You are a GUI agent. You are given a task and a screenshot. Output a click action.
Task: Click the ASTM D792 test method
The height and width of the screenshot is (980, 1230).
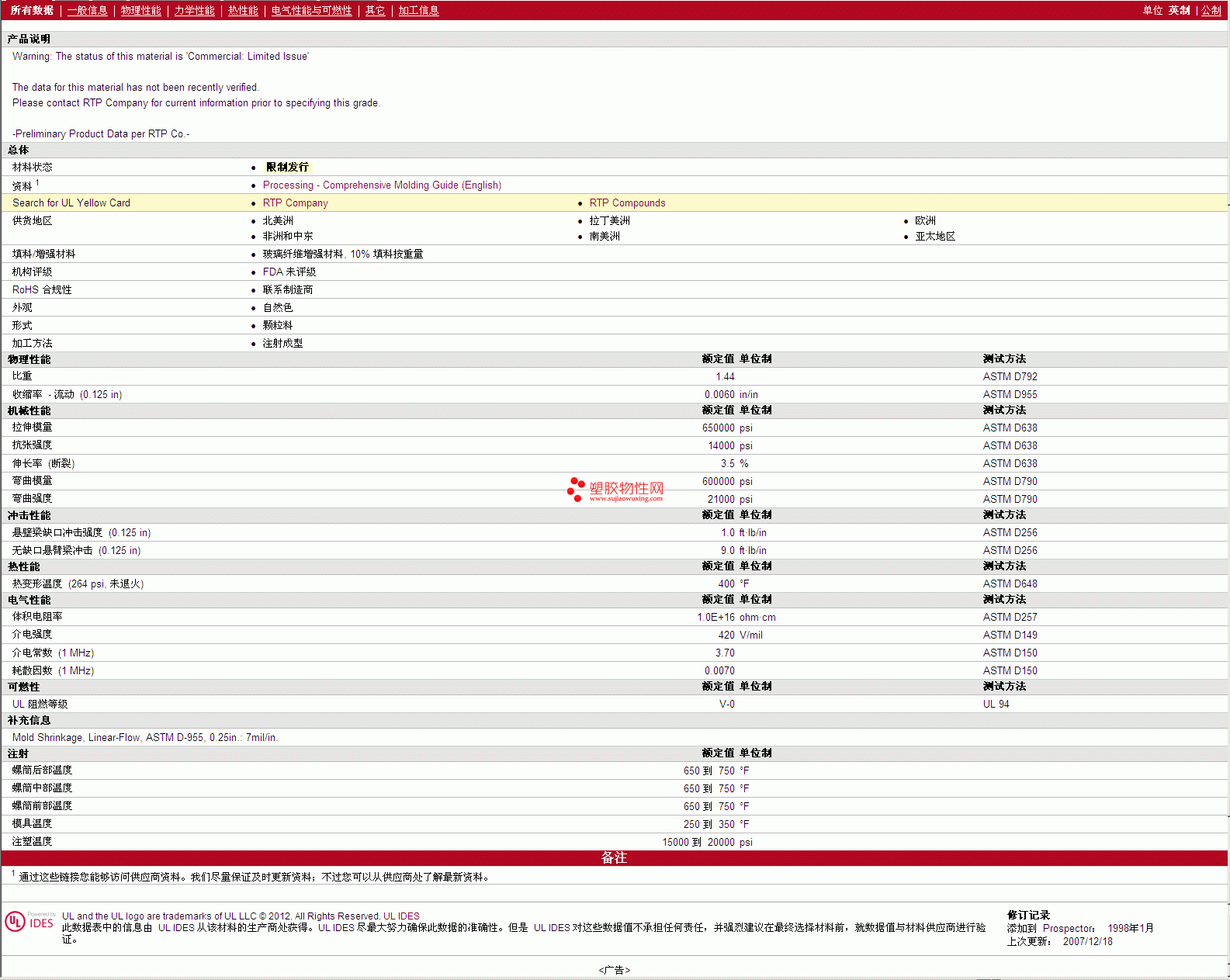[x=1010, y=377]
